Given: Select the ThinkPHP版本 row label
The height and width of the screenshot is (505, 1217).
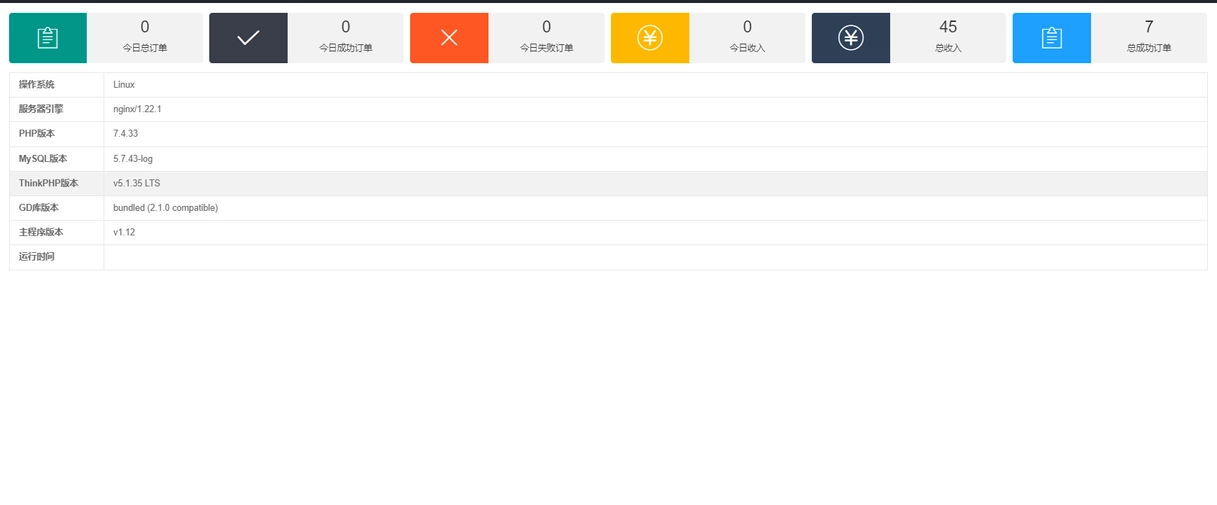Looking at the screenshot, I should [x=48, y=183].
